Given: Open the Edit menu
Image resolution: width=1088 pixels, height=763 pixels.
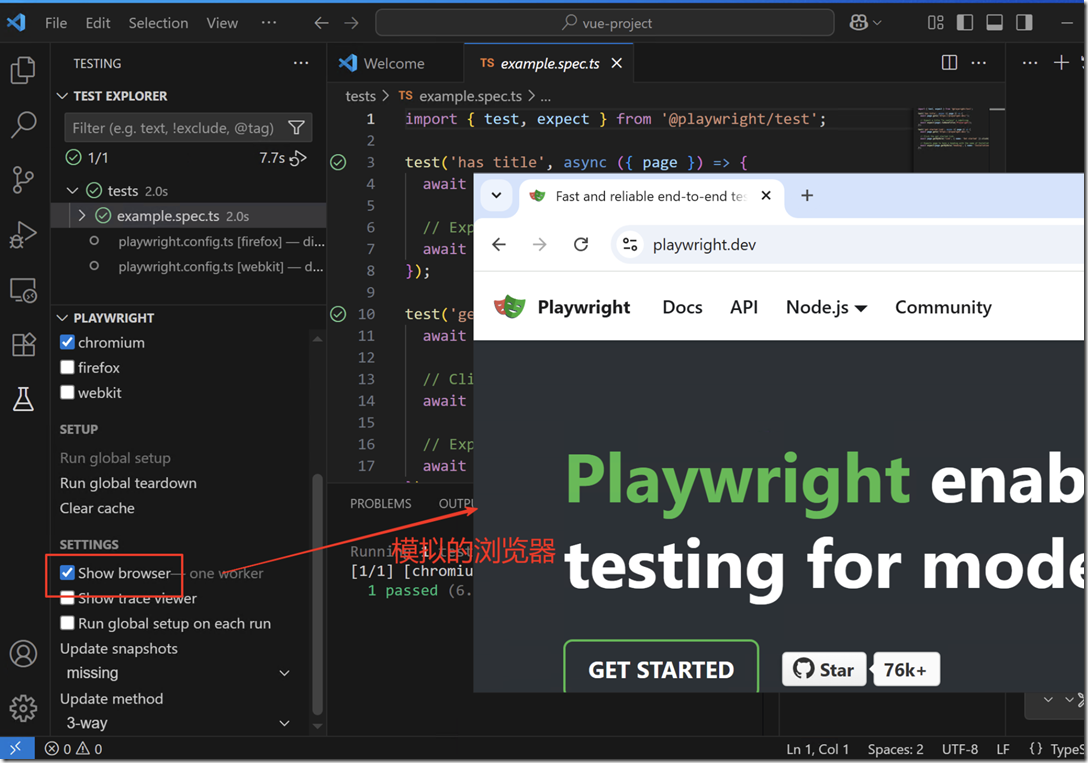Looking at the screenshot, I should tap(98, 23).
